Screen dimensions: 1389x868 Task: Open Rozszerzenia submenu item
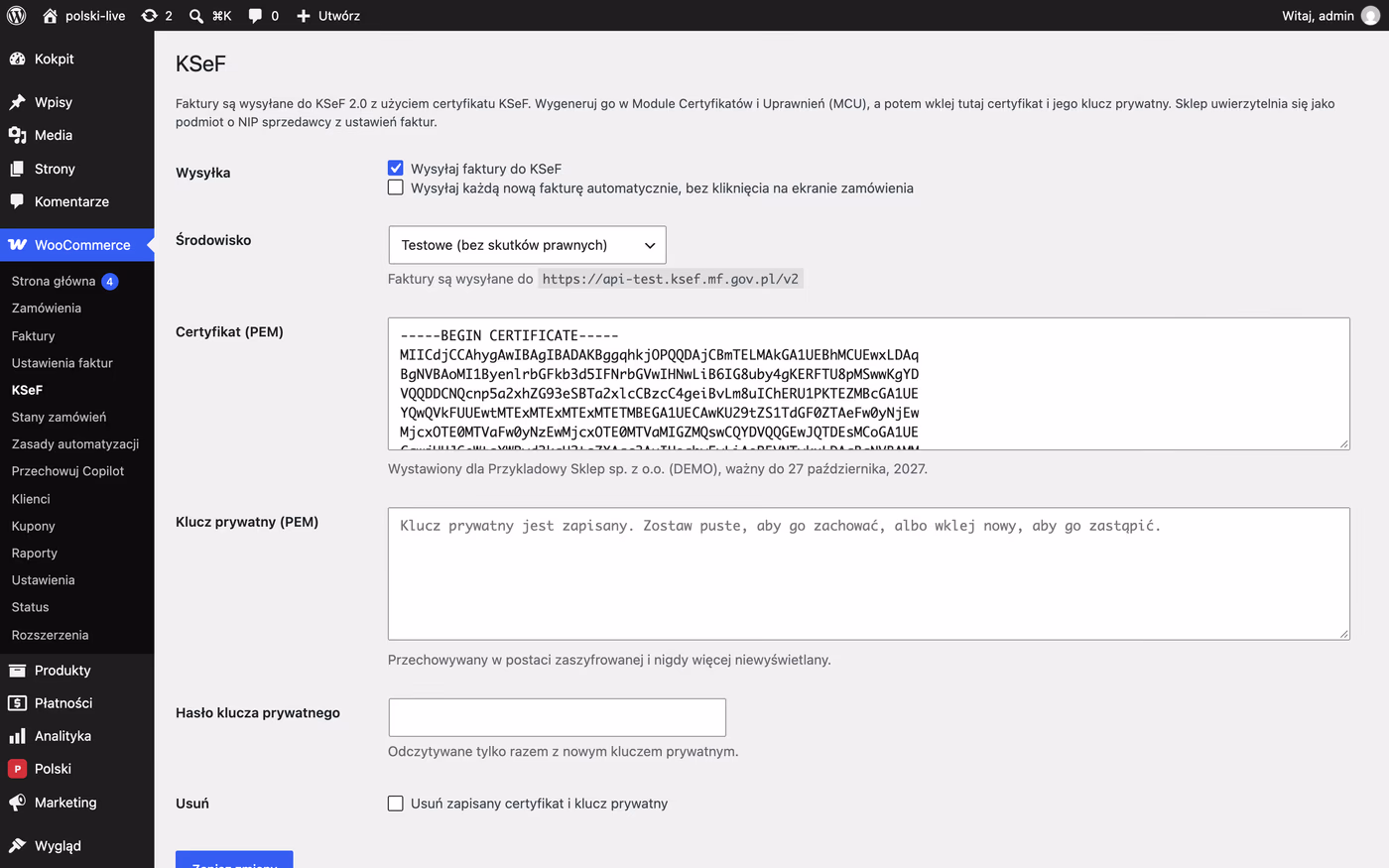[x=51, y=635]
